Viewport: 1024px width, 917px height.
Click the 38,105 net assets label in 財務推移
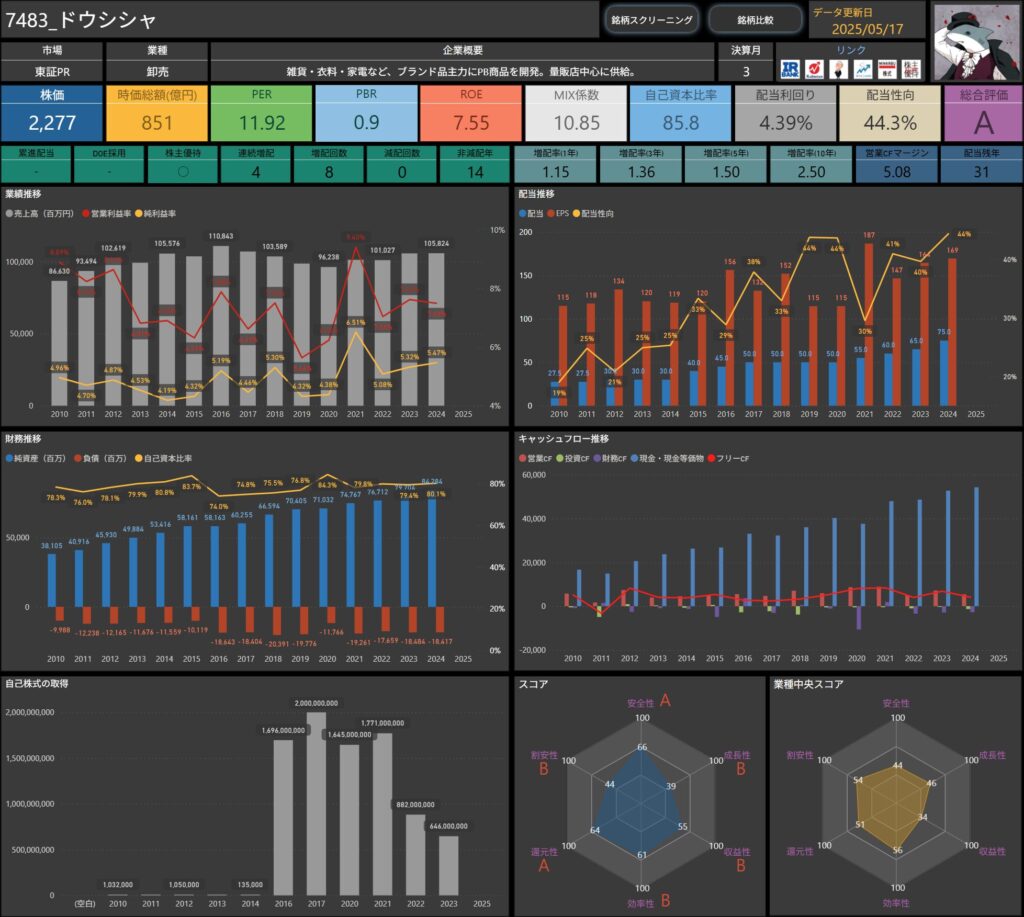coord(52,545)
